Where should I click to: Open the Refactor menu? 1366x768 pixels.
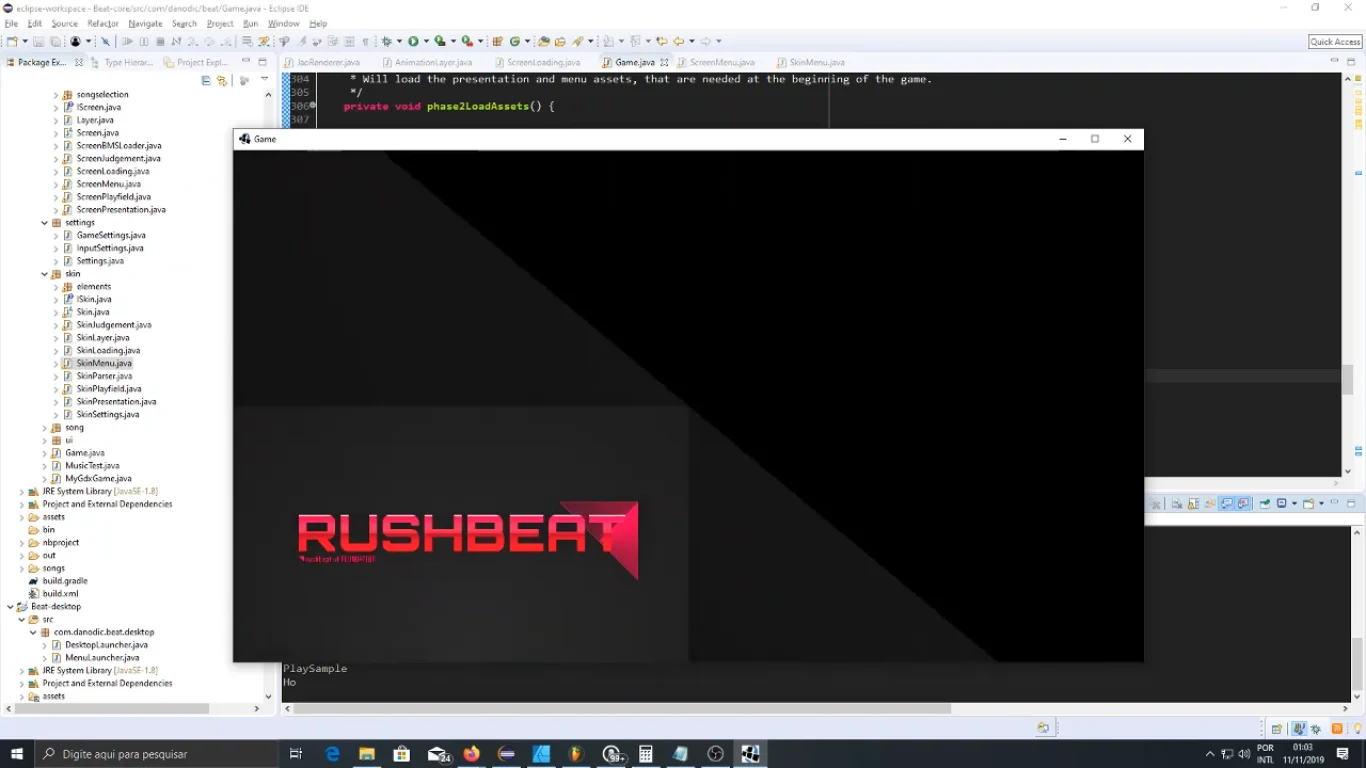[103, 23]
